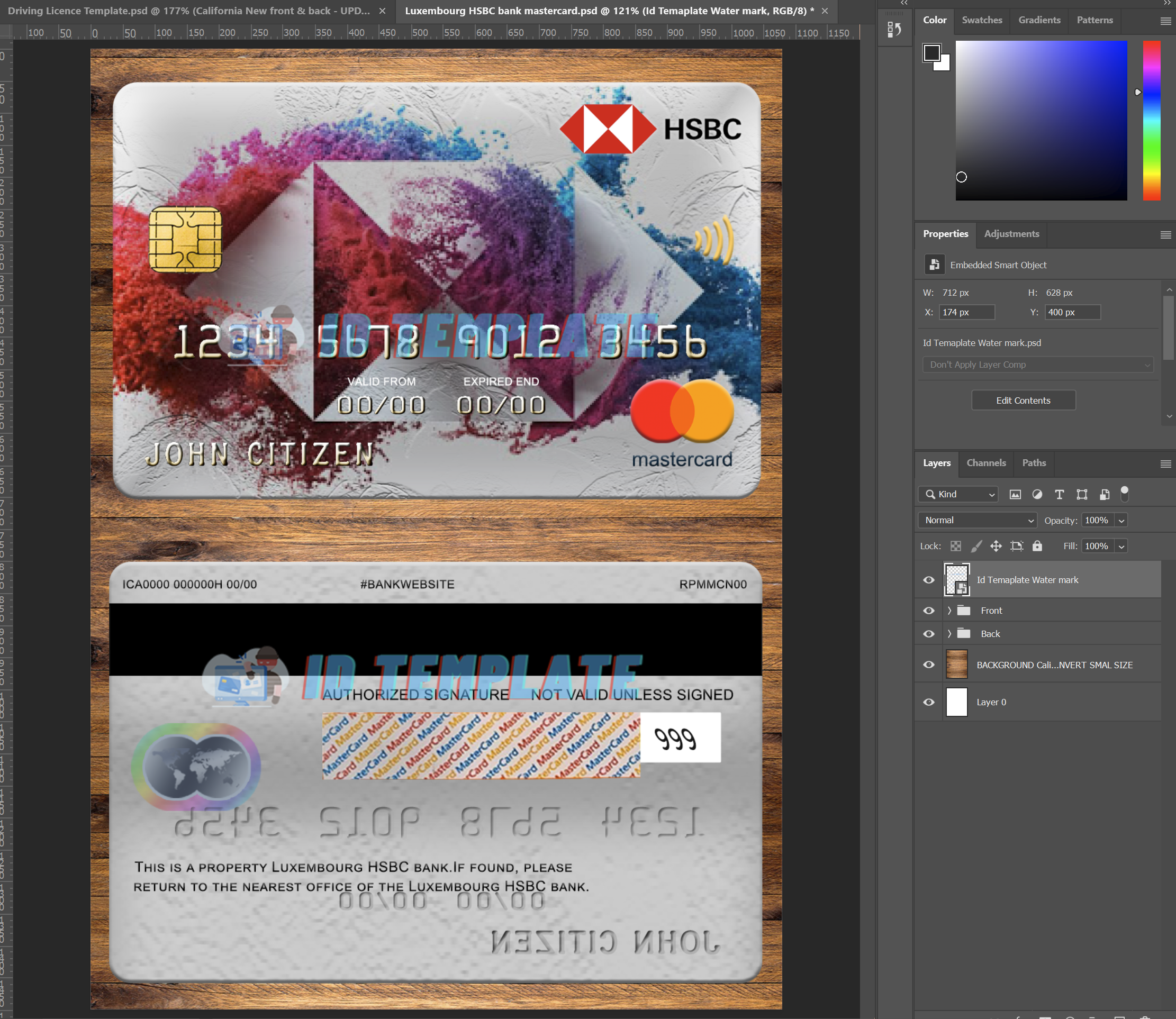The image size is (1176, 1019).
Task: Click the Front group folder icon
Action: pos(964,610)
